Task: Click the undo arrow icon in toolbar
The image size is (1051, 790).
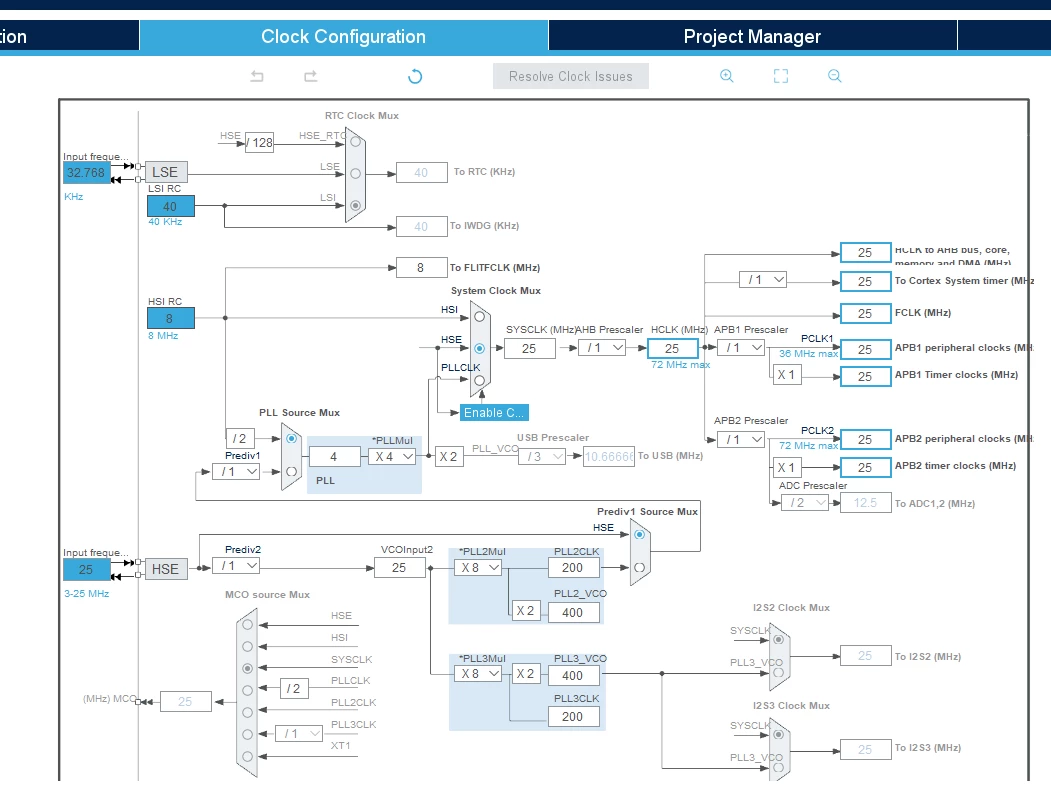Action: pos(257,76)
